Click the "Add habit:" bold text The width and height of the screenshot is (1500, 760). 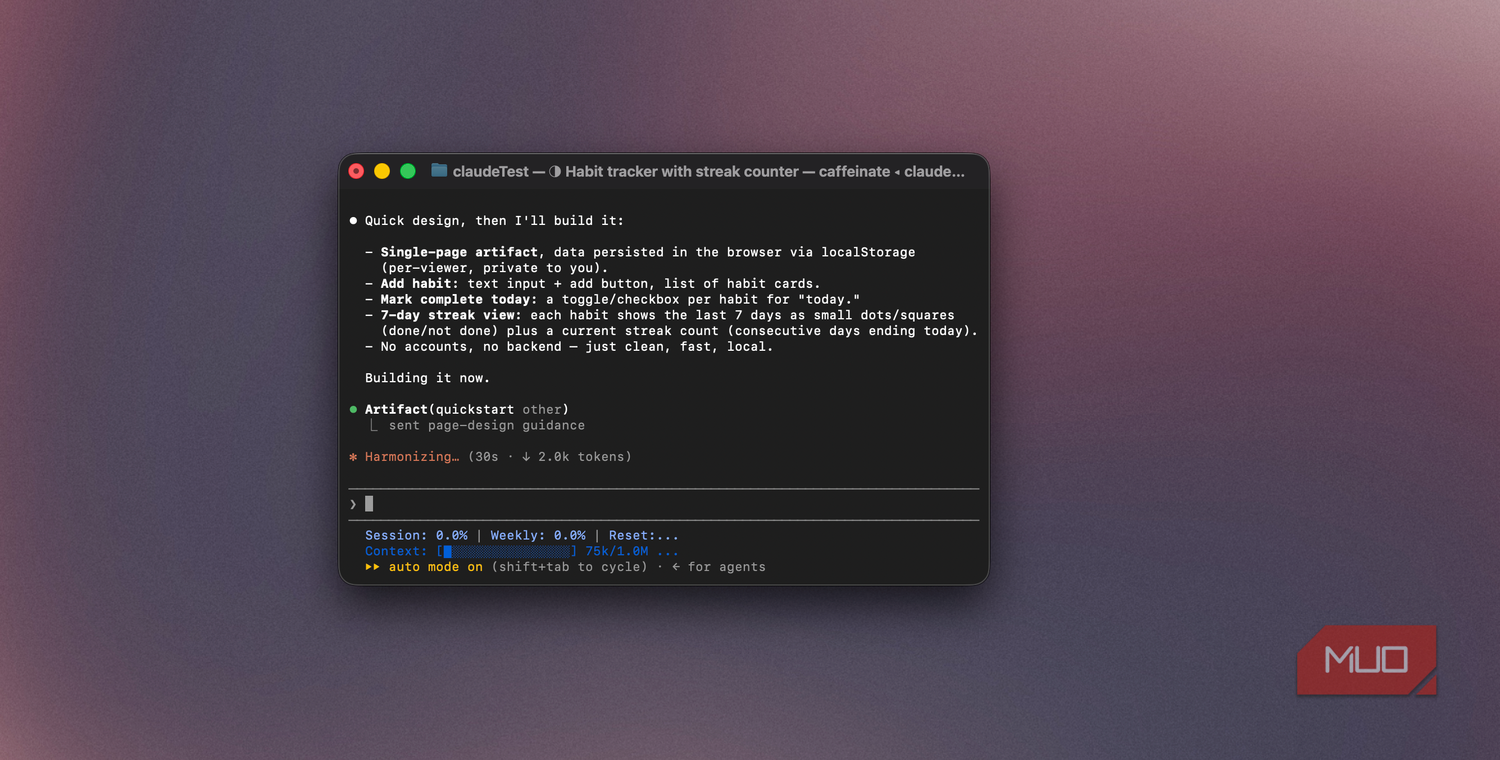[x=419, y=284]
